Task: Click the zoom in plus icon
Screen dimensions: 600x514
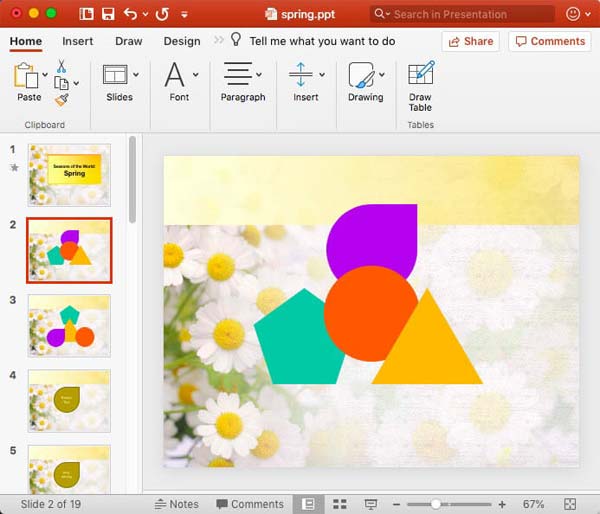Action: pyautogui.click(x=502, y=504)
